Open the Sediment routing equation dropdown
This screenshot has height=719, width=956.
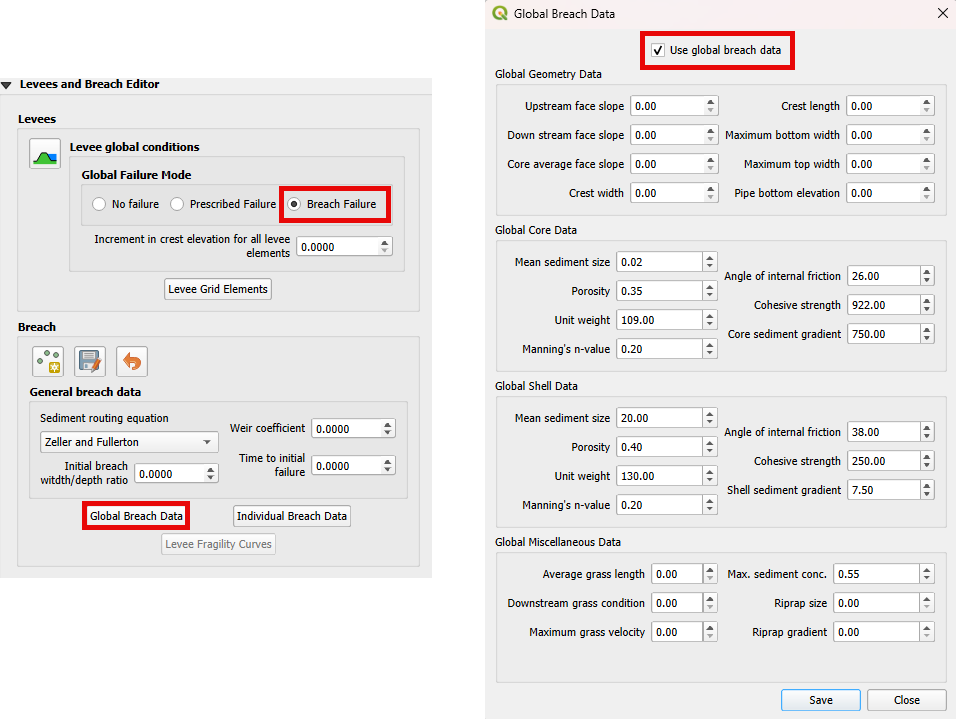point(129,442)
